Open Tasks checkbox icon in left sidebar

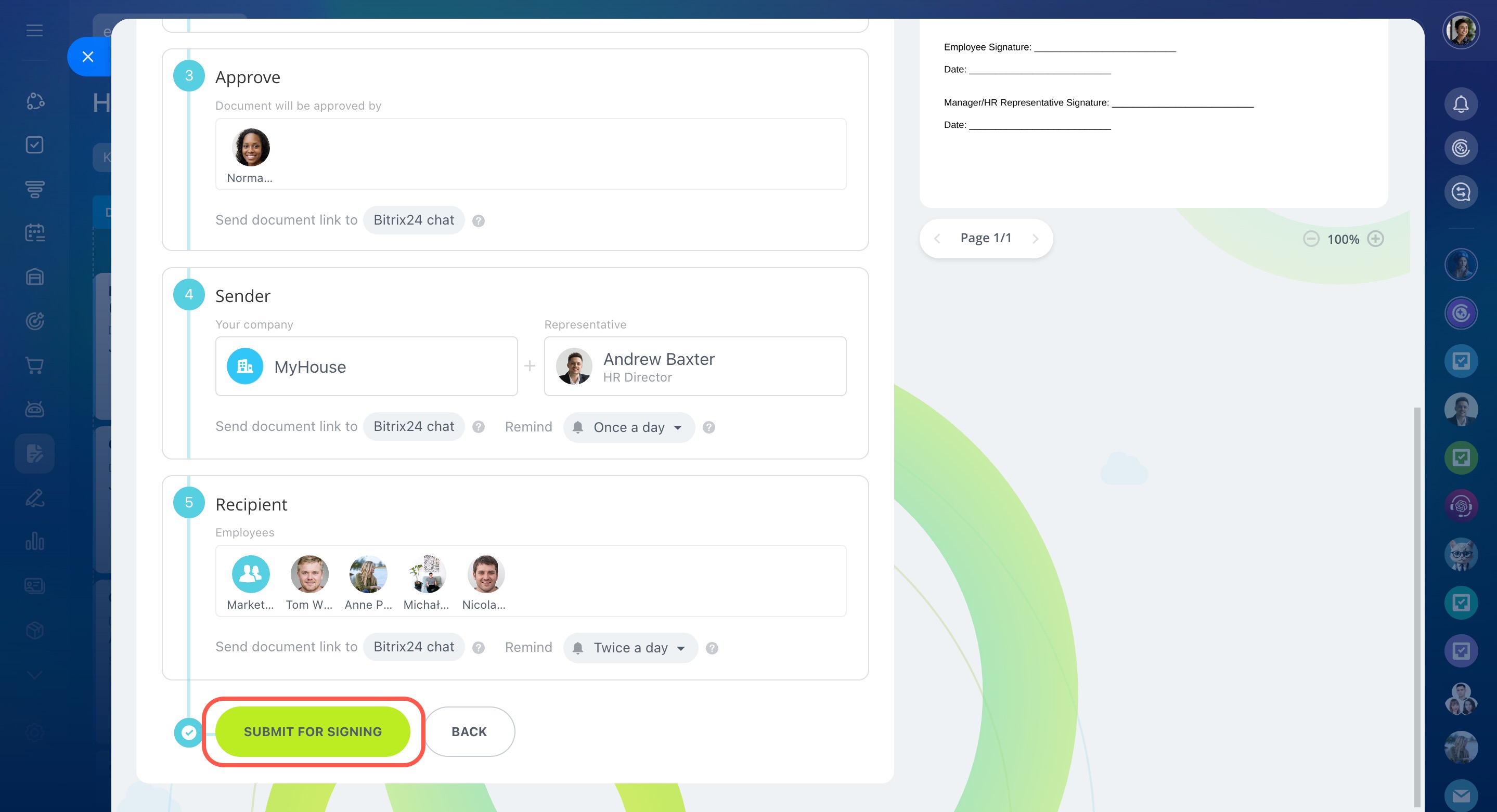point(34,145)
